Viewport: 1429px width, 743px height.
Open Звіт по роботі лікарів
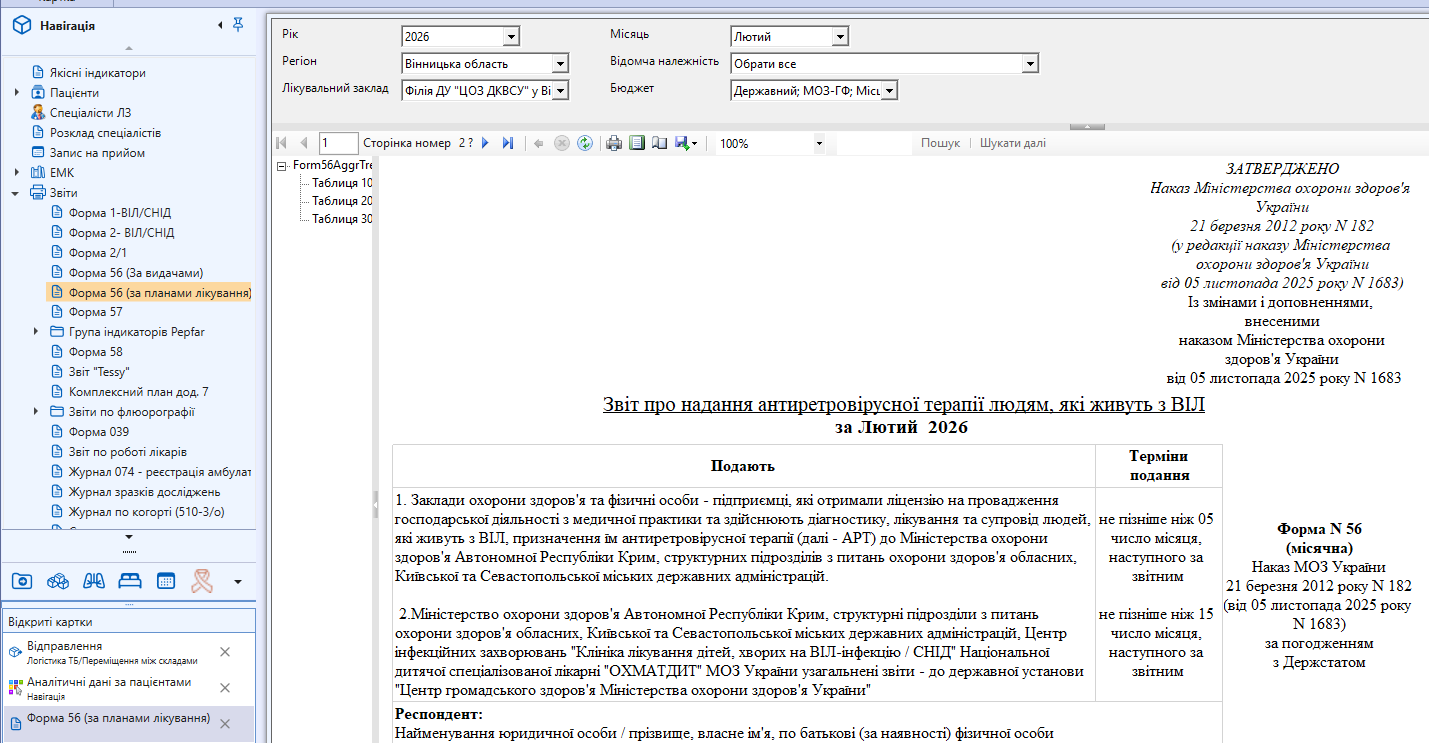128,452
